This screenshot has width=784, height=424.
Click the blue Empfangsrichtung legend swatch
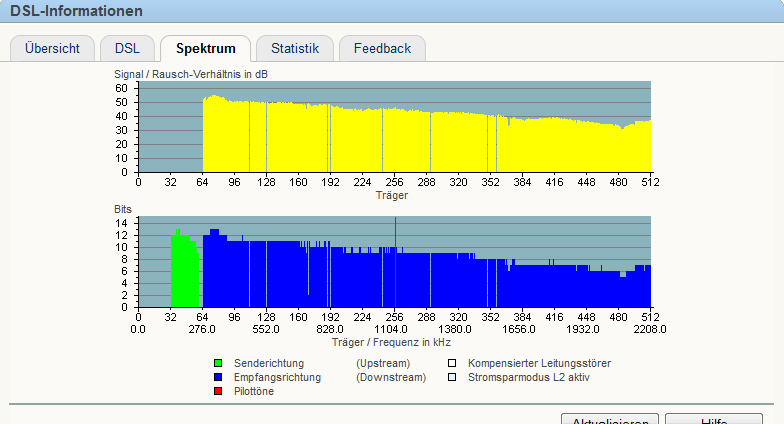point(218,377)
